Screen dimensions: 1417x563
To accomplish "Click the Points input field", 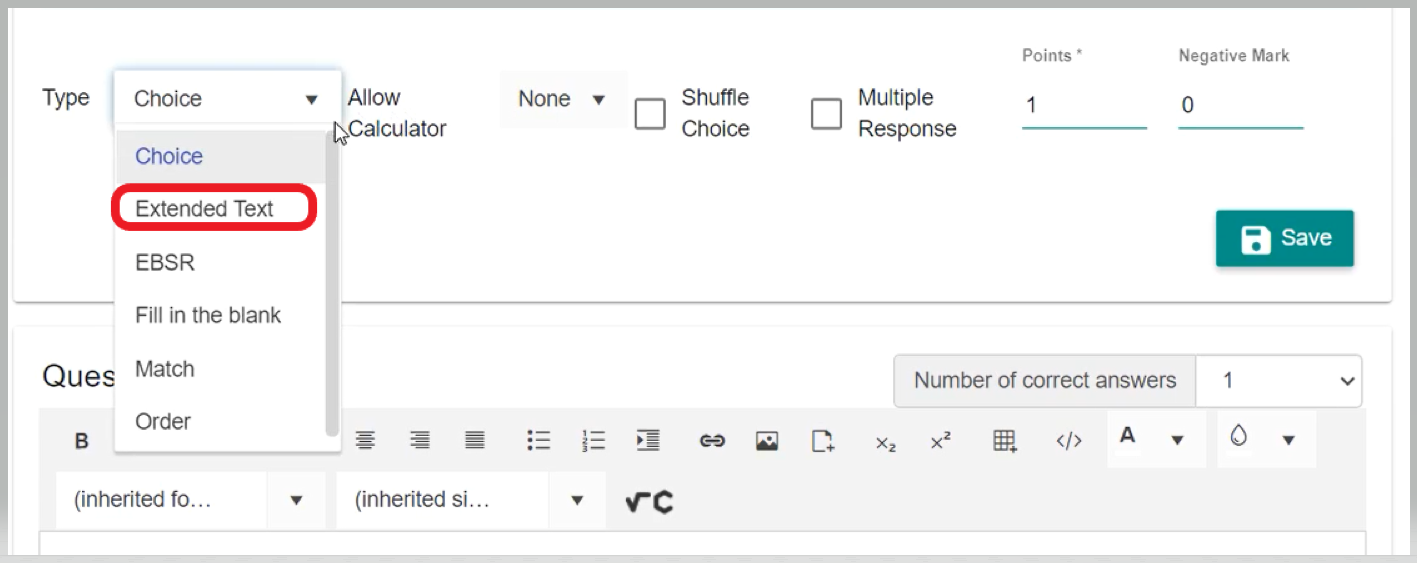I will coord(1083,105).
